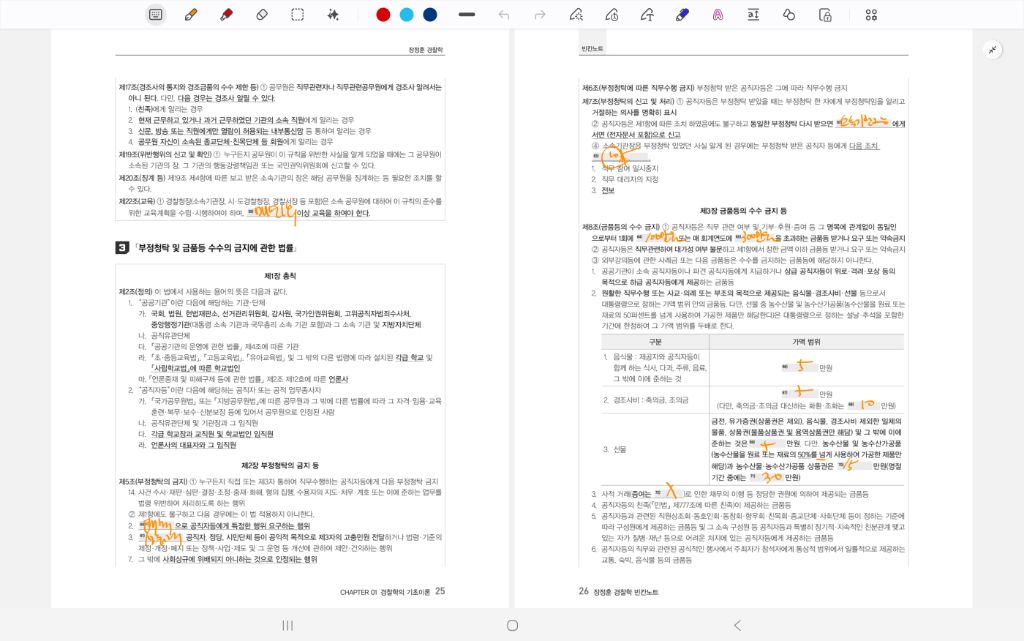The height and width of the screenshot is (641, 1024).
Task: Open pen stroke thickness setting
Action: tap(466, 15)
